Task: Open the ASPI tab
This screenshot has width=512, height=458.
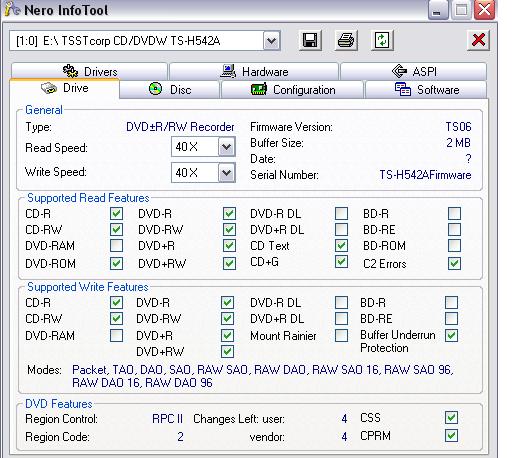Action: (413, 71)
